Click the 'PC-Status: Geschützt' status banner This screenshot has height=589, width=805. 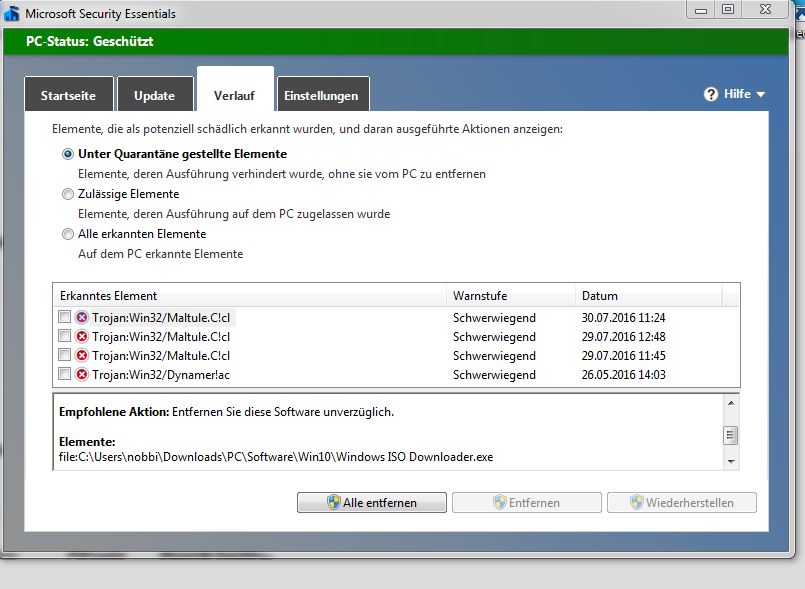[396, 42]
